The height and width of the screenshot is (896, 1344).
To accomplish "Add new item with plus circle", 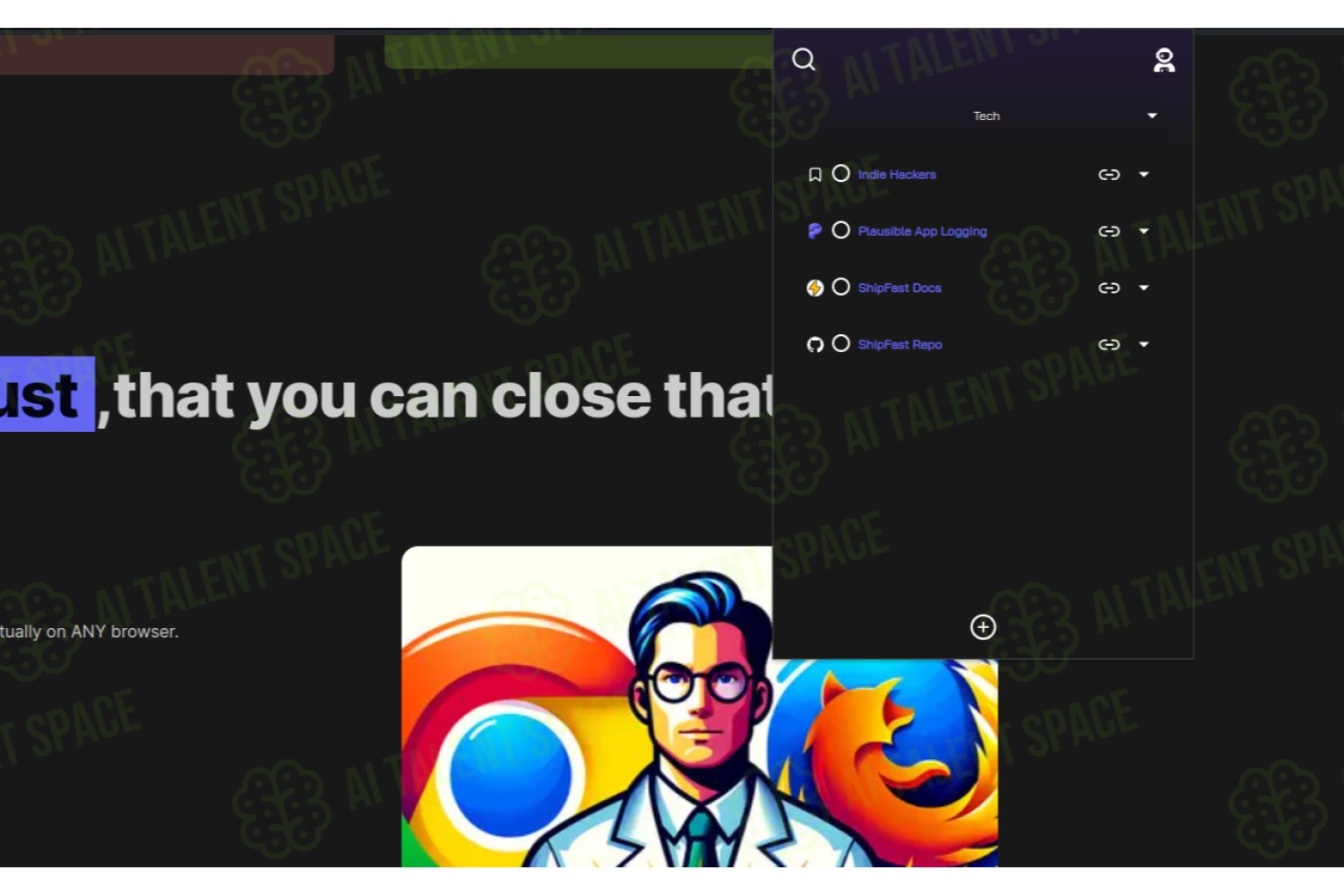I will pyautogui.click(x=983, y=626).
